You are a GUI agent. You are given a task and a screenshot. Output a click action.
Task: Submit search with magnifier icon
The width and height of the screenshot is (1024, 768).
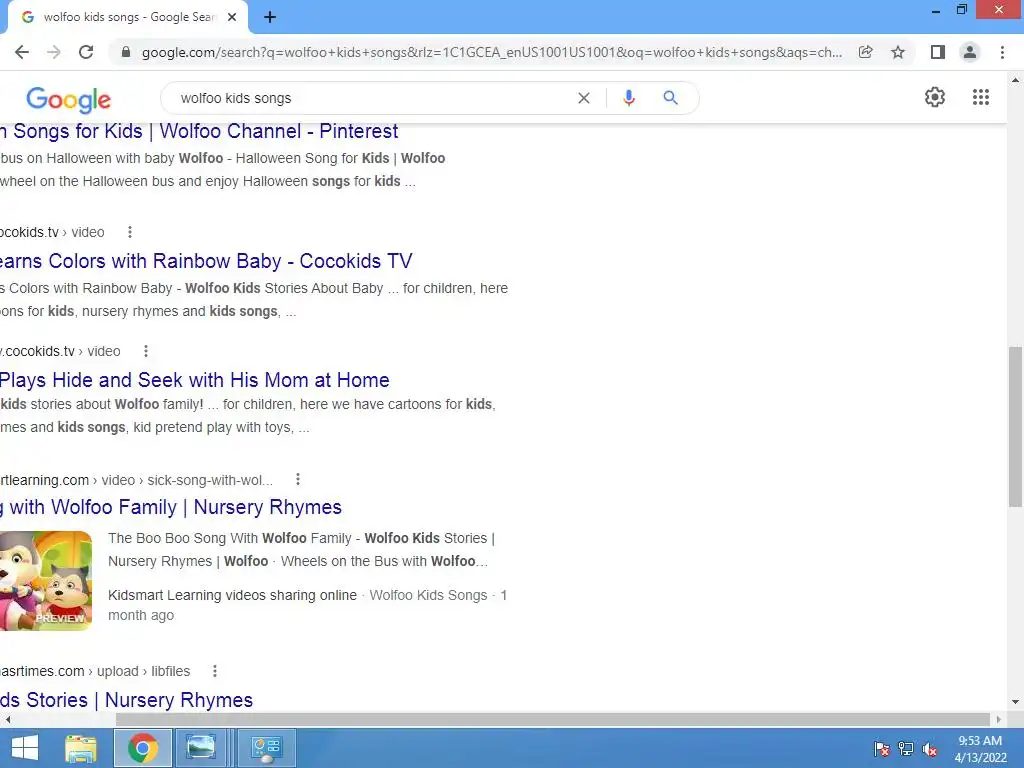tap(670, 98)
